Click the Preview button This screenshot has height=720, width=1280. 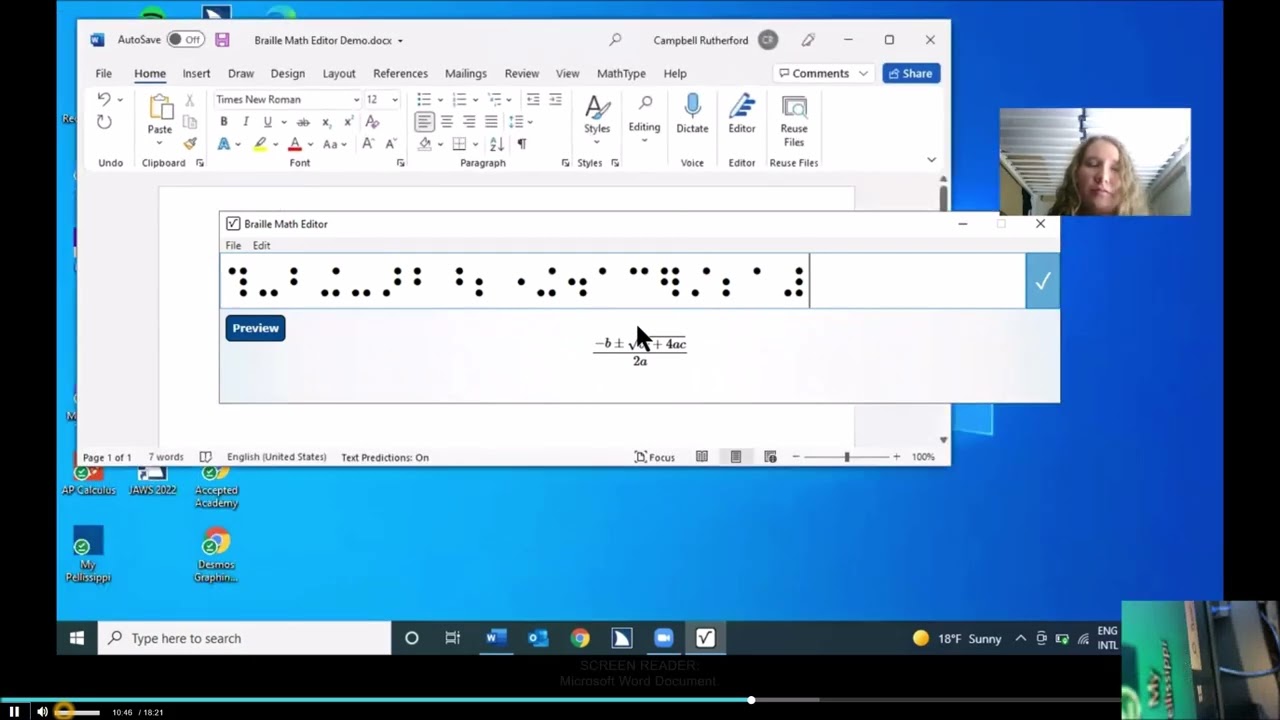pos(255,328)
